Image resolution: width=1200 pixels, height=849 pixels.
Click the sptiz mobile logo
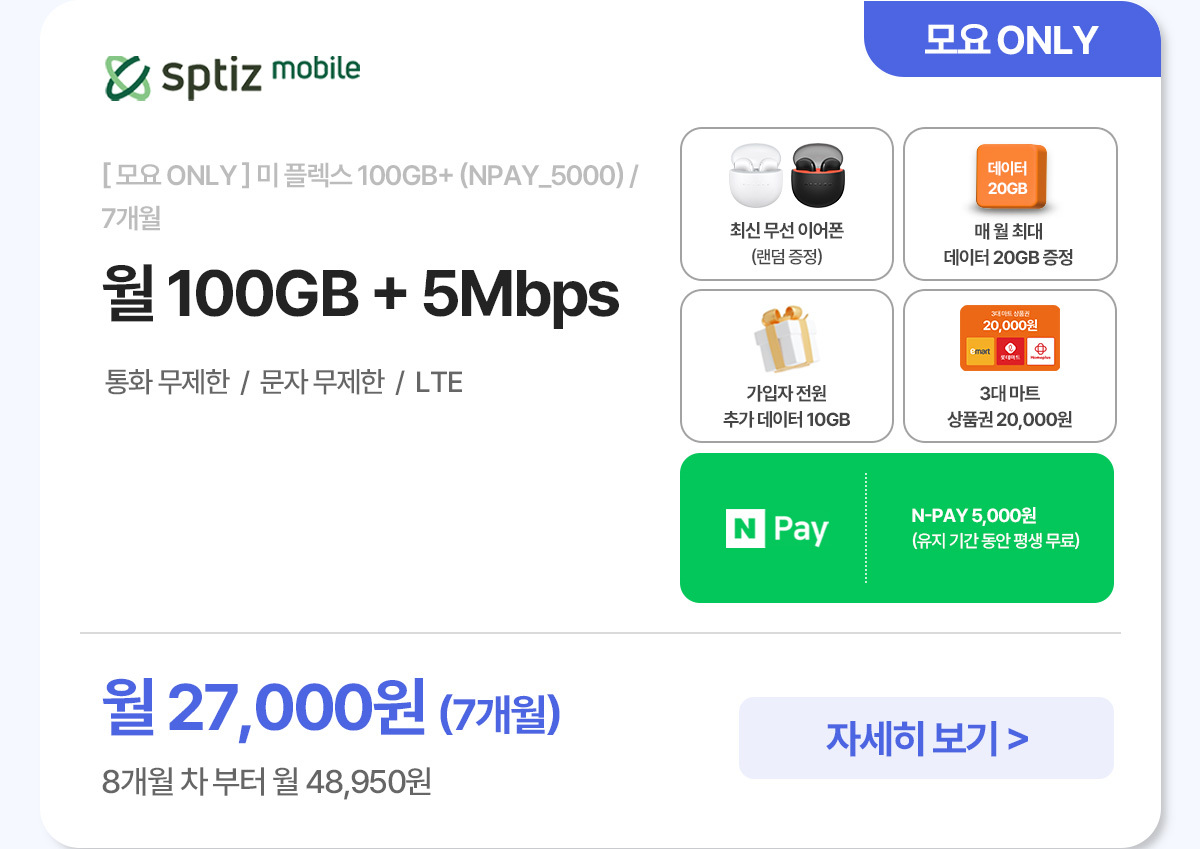pyautogui.click(x=232, y=74)
